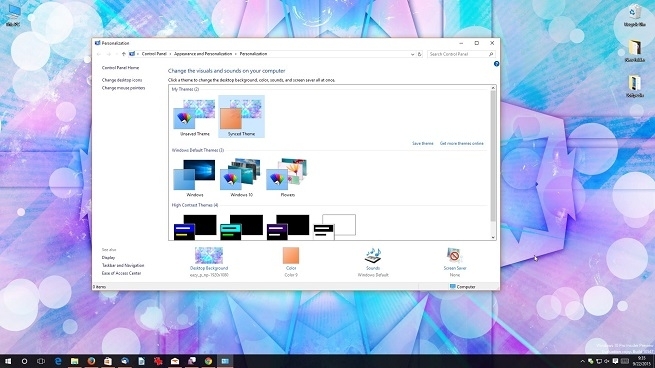Open the volume tray icon
The image size is (655, 368).
coord(607,361)
